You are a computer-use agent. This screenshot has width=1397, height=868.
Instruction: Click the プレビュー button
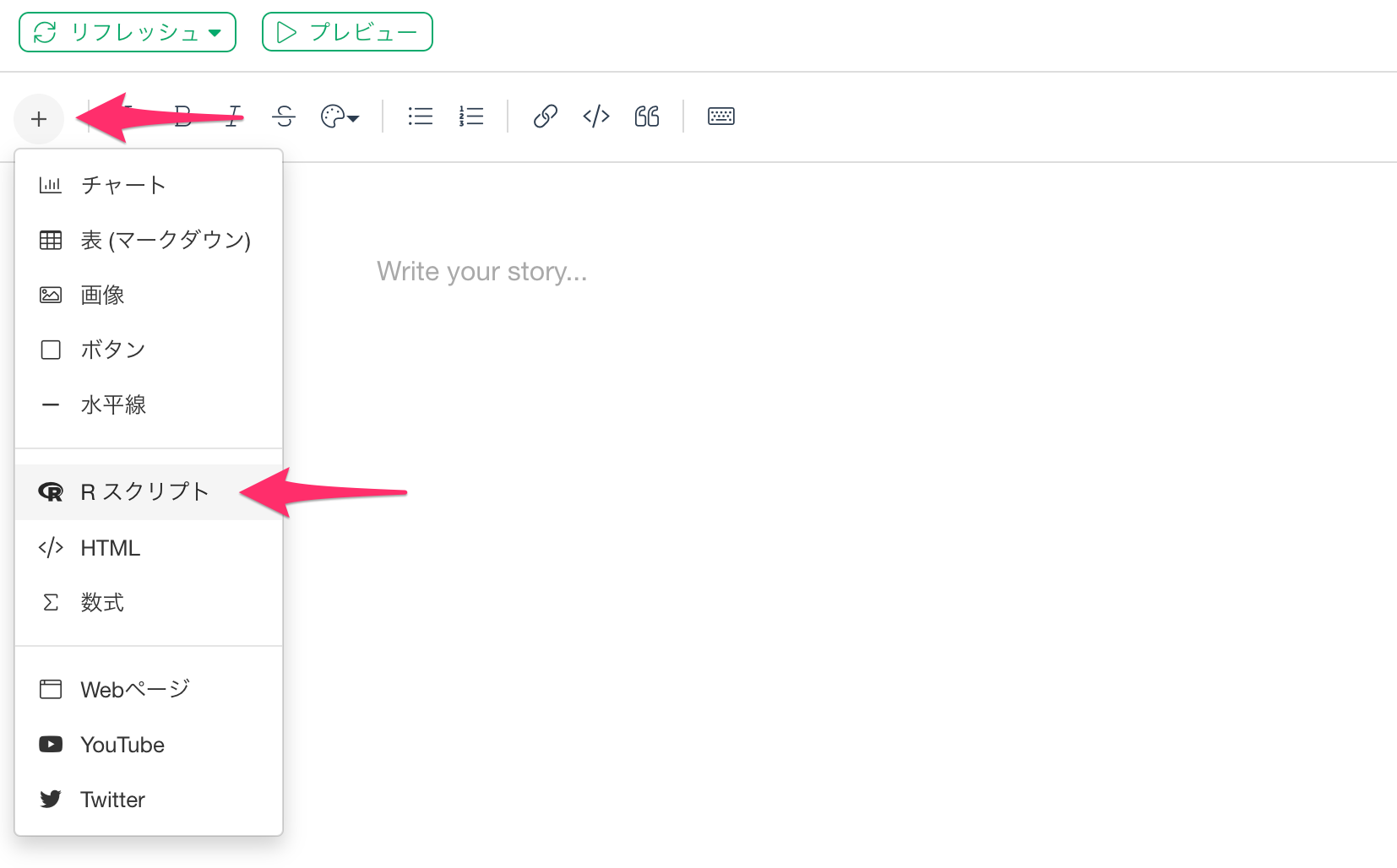click(x=347, y=32)
